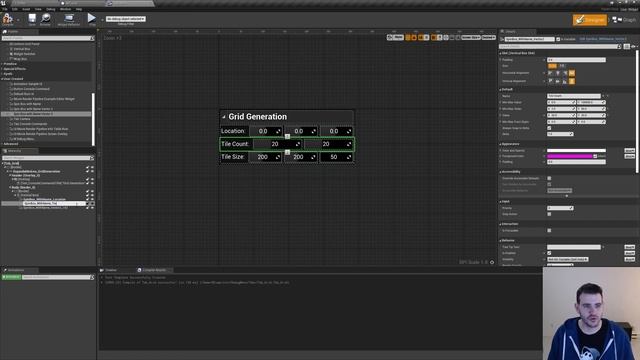Open the Help menu
Image resolution: width=640 pixels, height=360 pixels.
pyautogui.click(x=79, y=9)
